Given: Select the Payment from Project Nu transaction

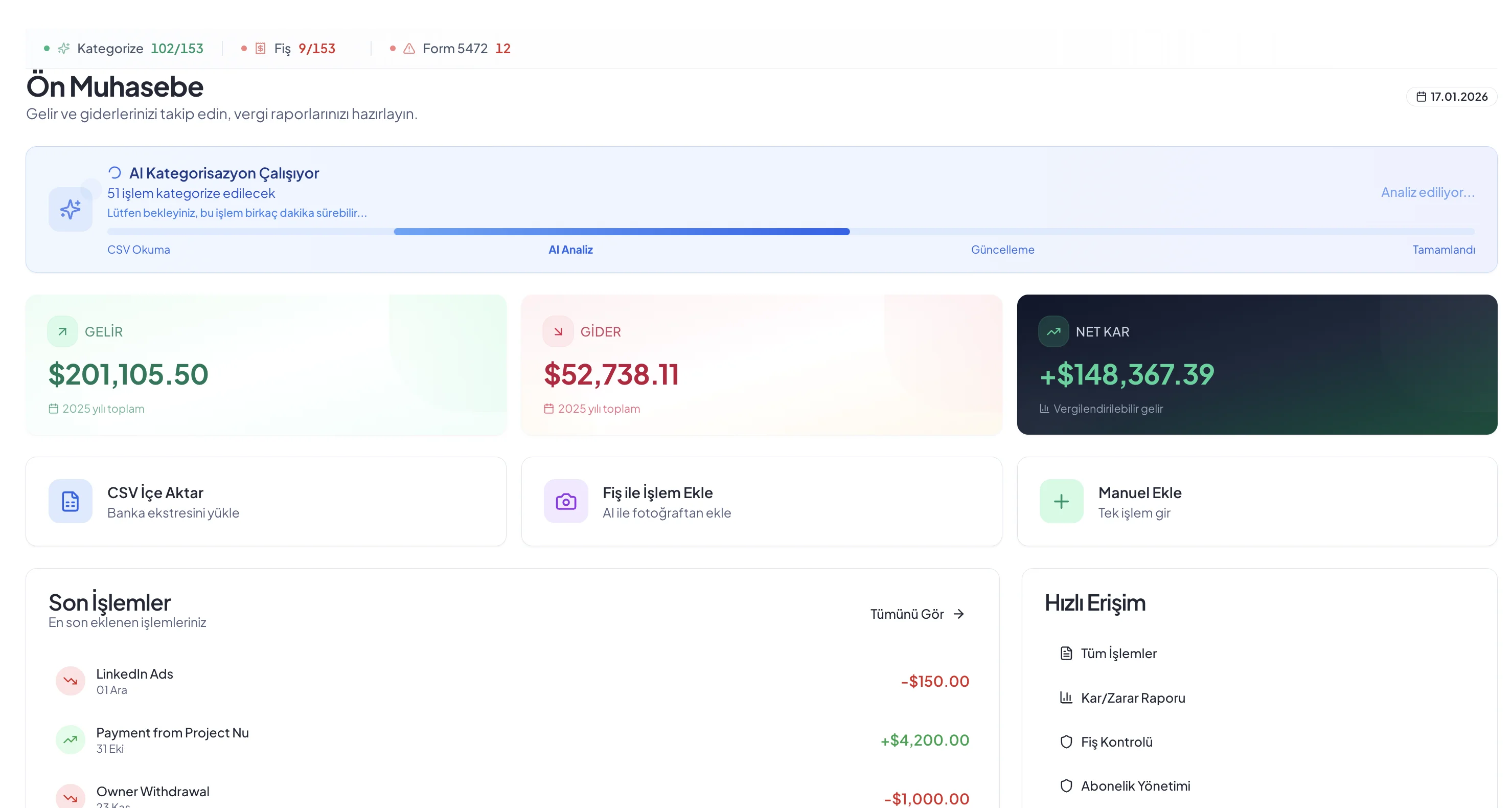Looking at the screenshot, I should (x=172, y=733).
